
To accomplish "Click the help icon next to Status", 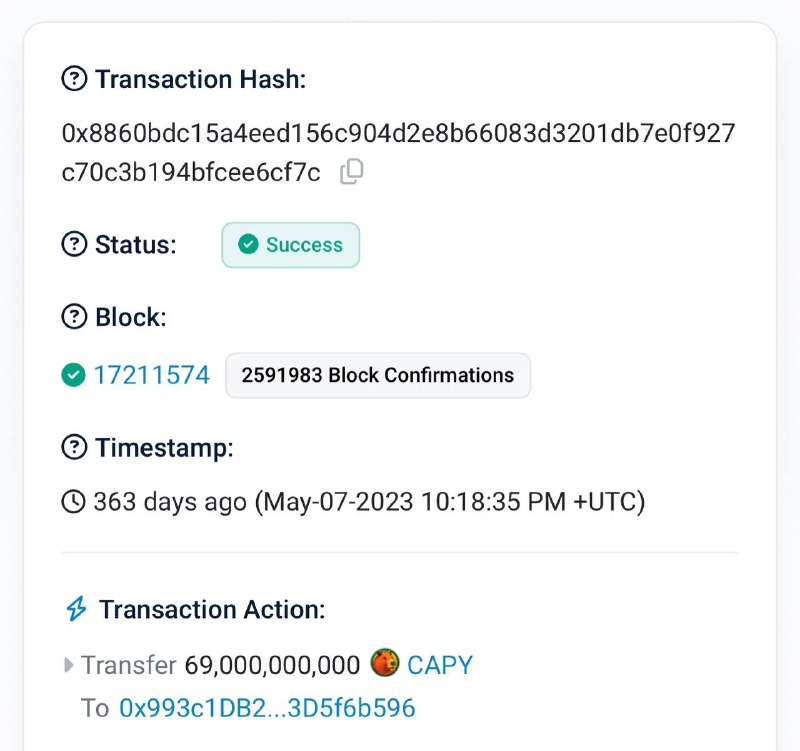I will tap(74, 244).
